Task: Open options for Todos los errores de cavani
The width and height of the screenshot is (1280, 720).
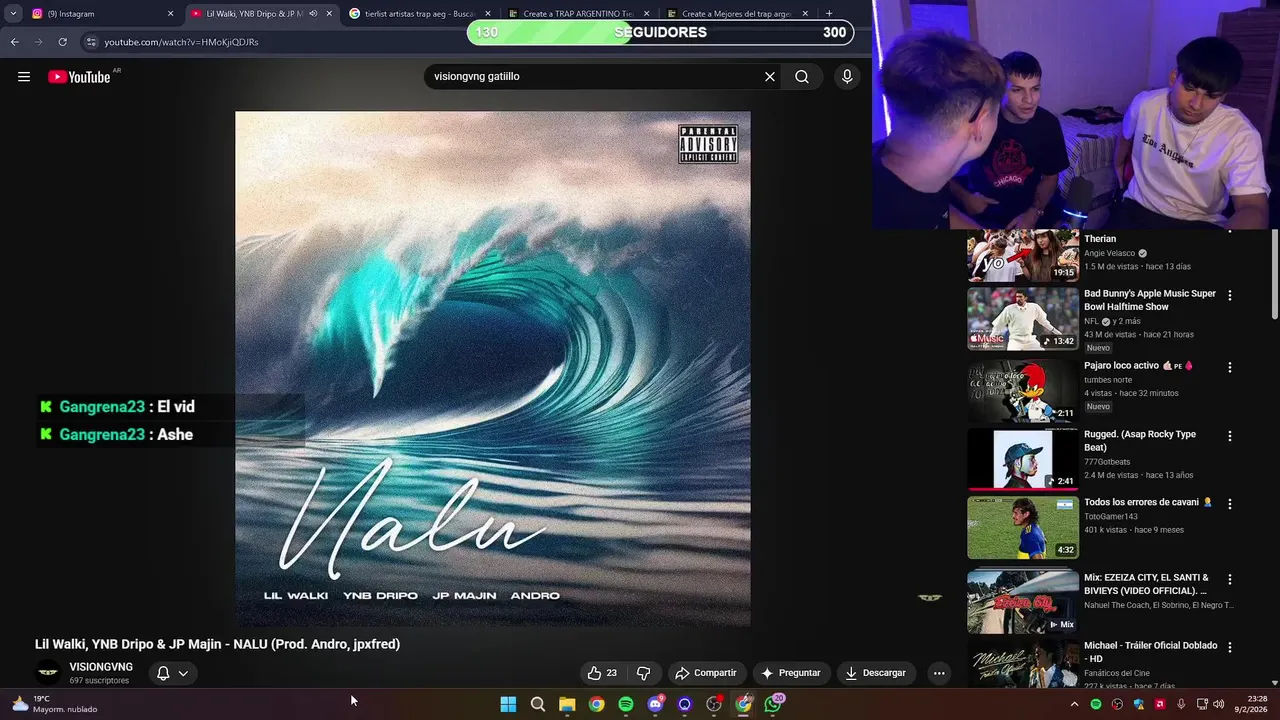Action: [x=1230, y=504]
